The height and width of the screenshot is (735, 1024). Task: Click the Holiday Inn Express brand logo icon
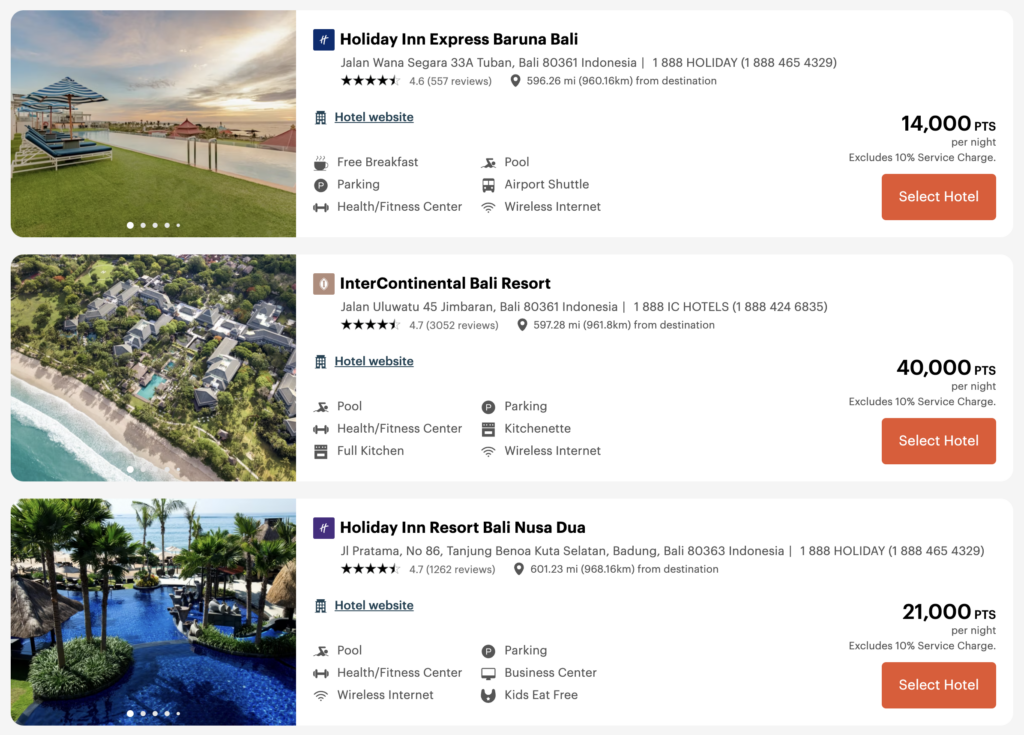click(322, 39)
